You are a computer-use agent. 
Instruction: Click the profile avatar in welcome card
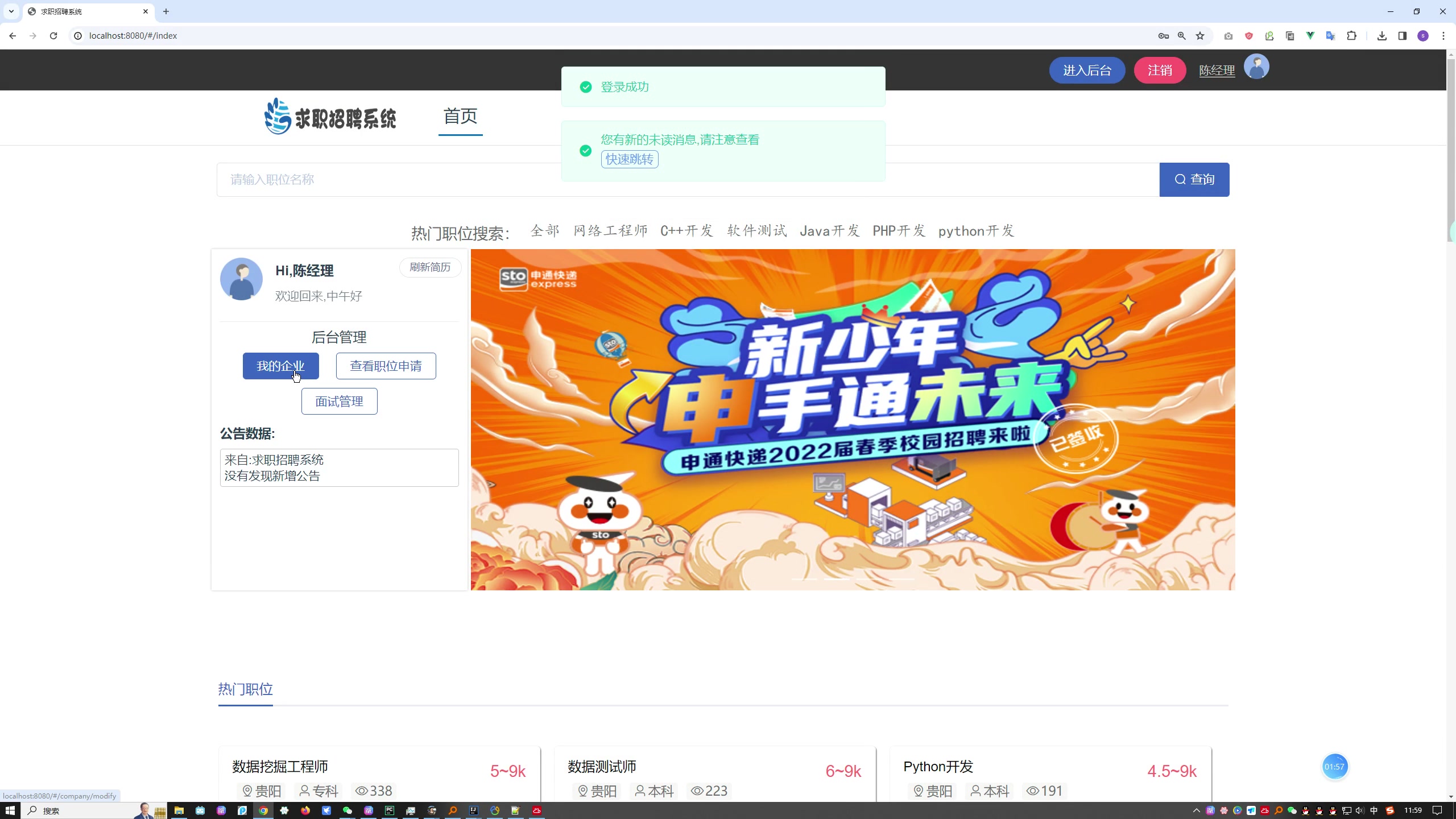tap(241, 279)
